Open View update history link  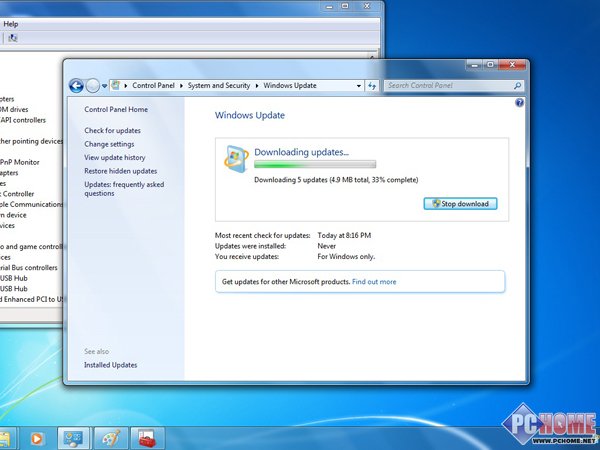click(x=115, y=158)
